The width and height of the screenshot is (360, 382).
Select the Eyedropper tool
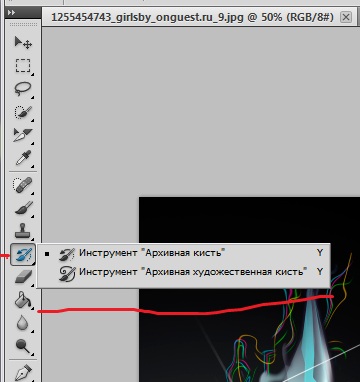pyautogui.click(x=23, y=158)
